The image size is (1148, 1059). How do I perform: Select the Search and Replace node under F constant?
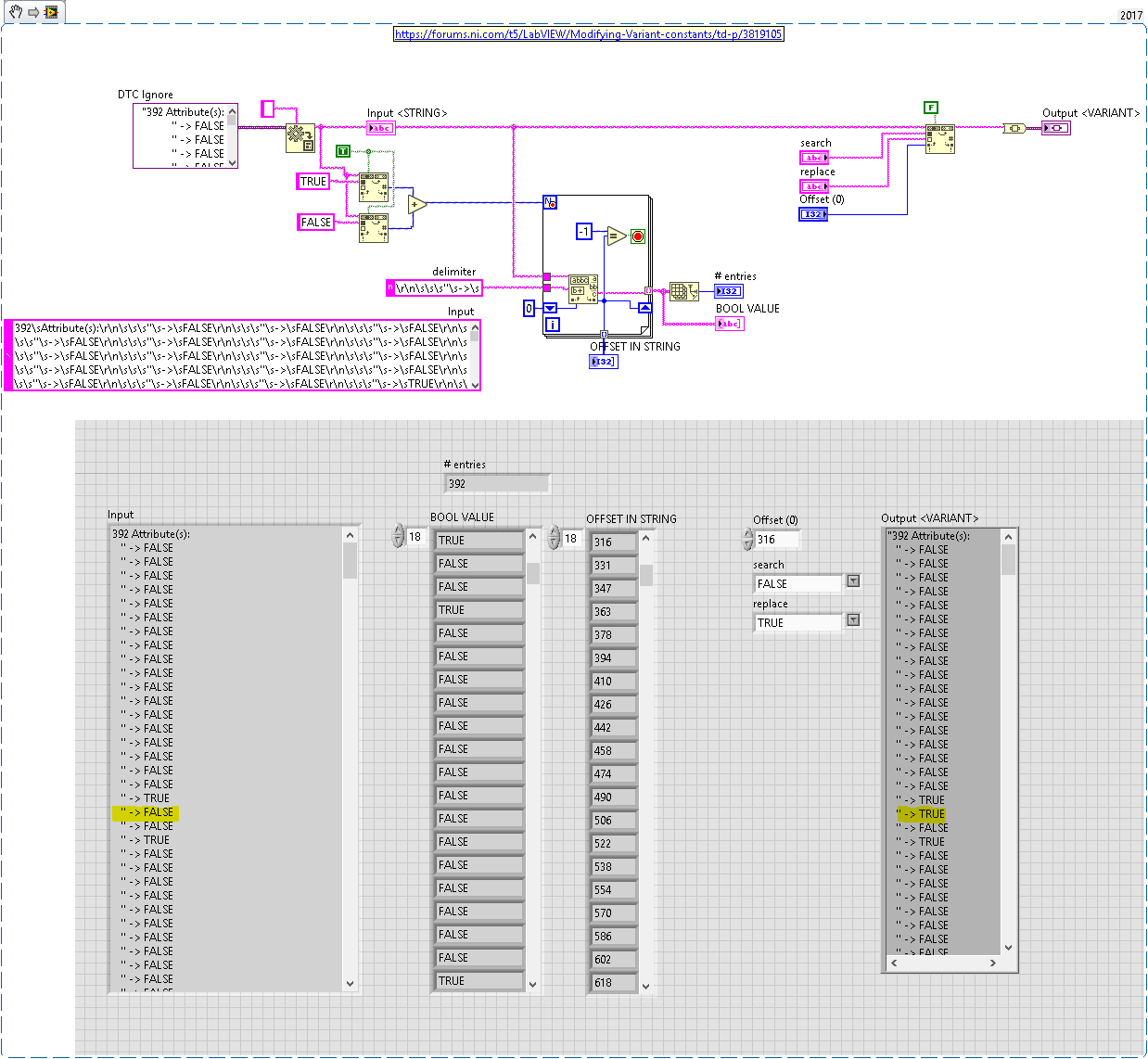[940, 139]
